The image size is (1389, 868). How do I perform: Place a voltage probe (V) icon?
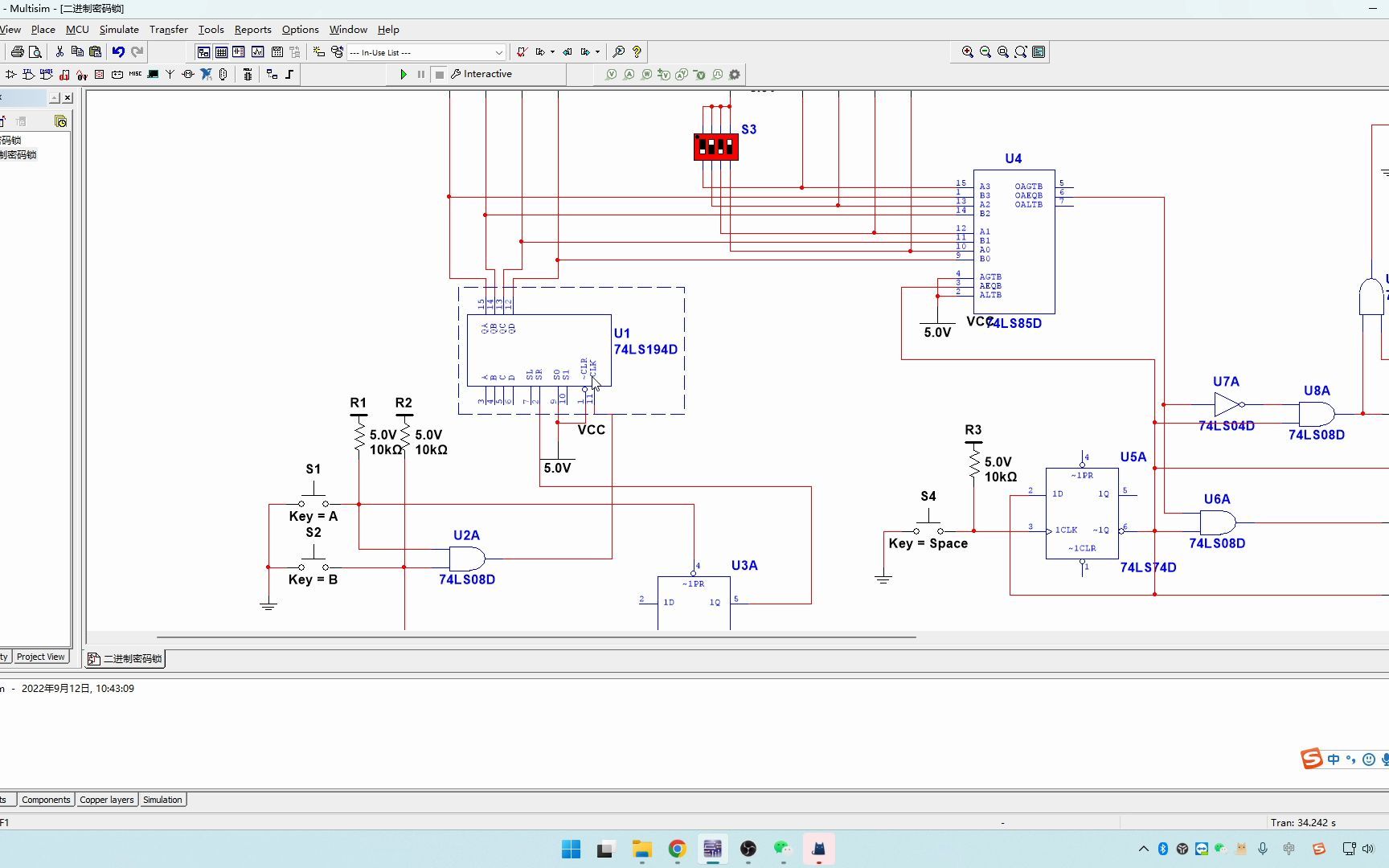pos(611,74)
